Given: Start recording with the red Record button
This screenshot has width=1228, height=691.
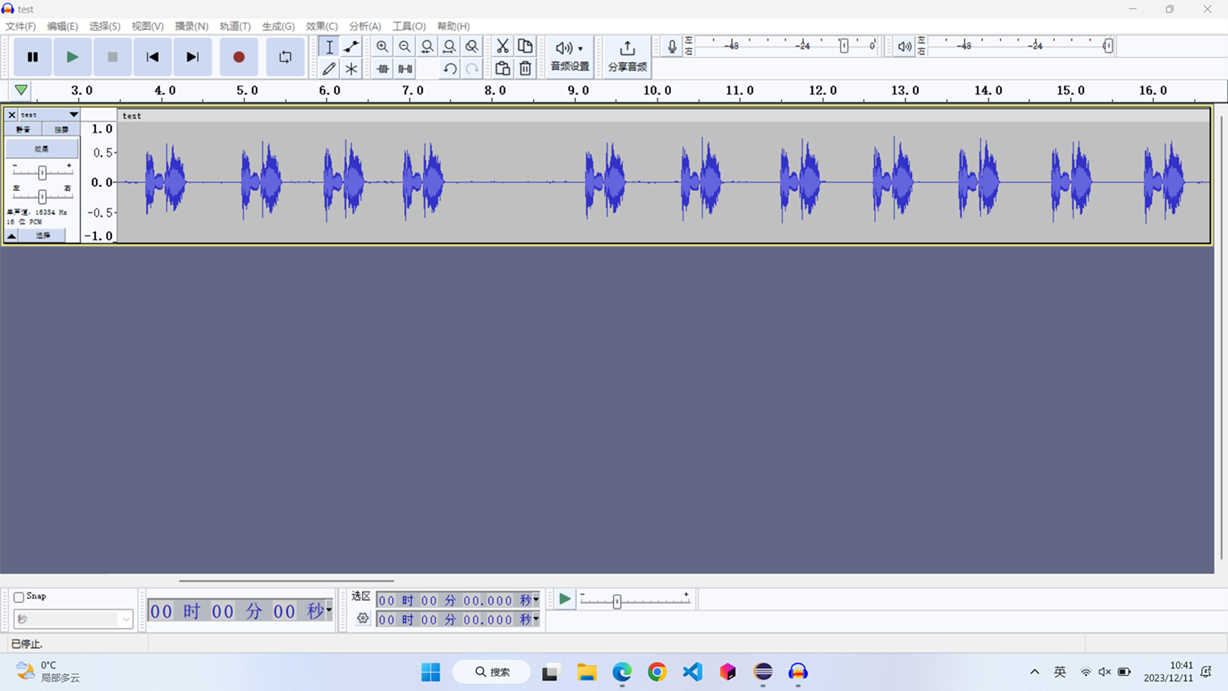Looking at the screenshot, I should 238,57.
